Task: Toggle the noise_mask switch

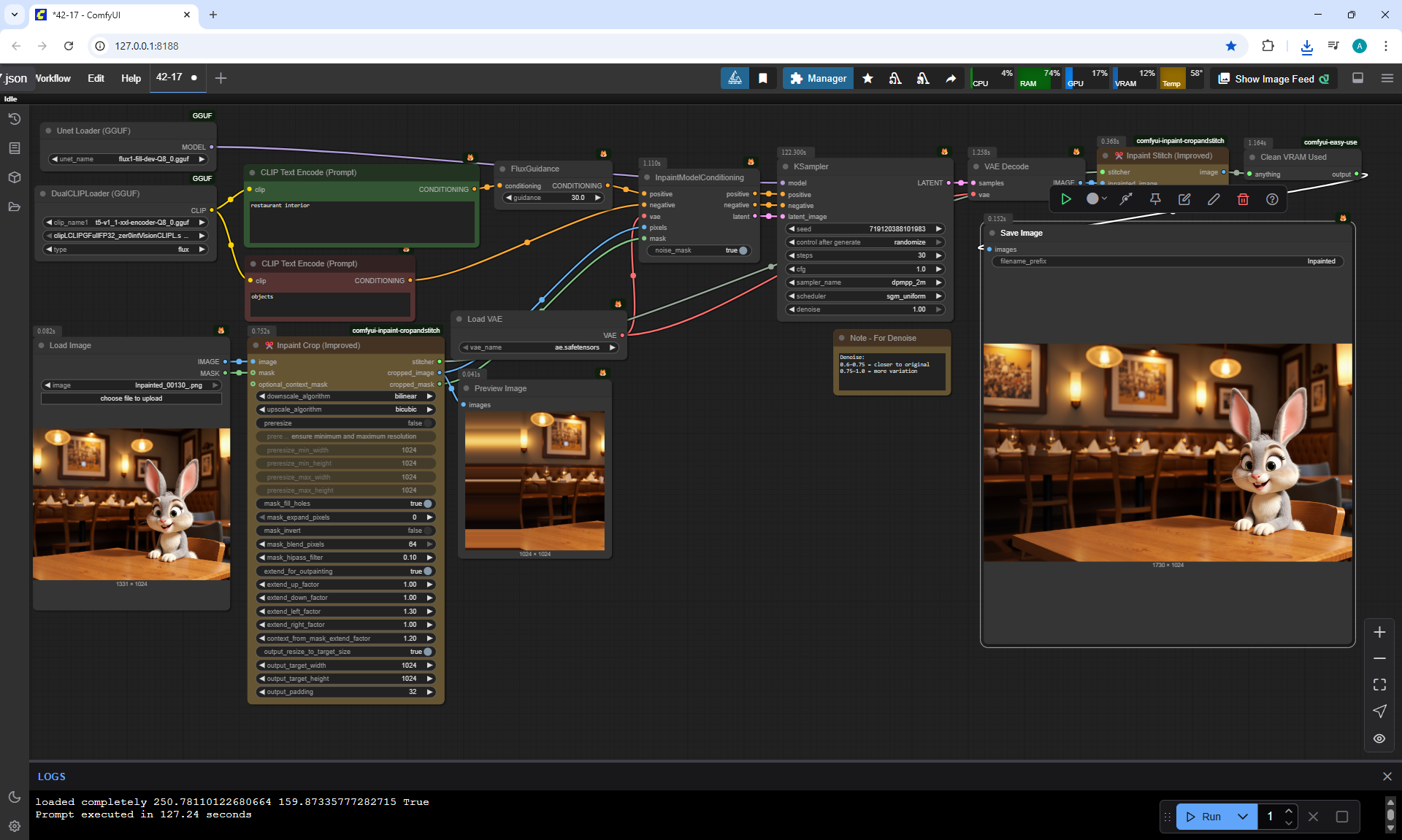Action: click(x=742, y=250)
